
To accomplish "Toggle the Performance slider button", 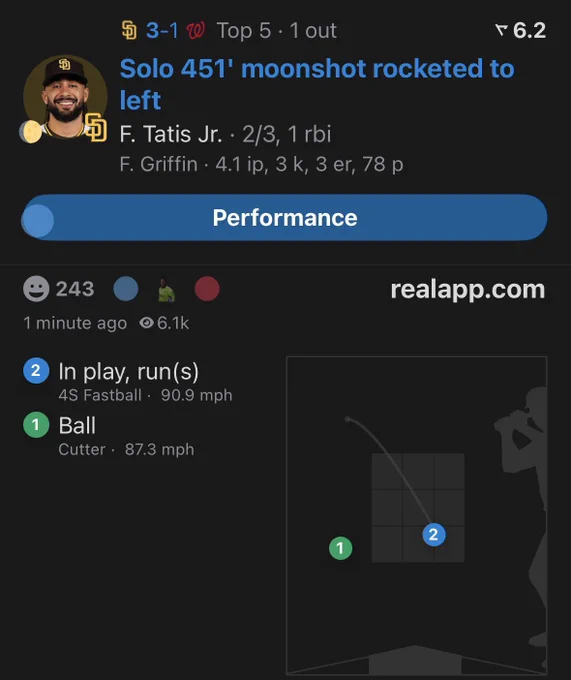I will (284, 217).
